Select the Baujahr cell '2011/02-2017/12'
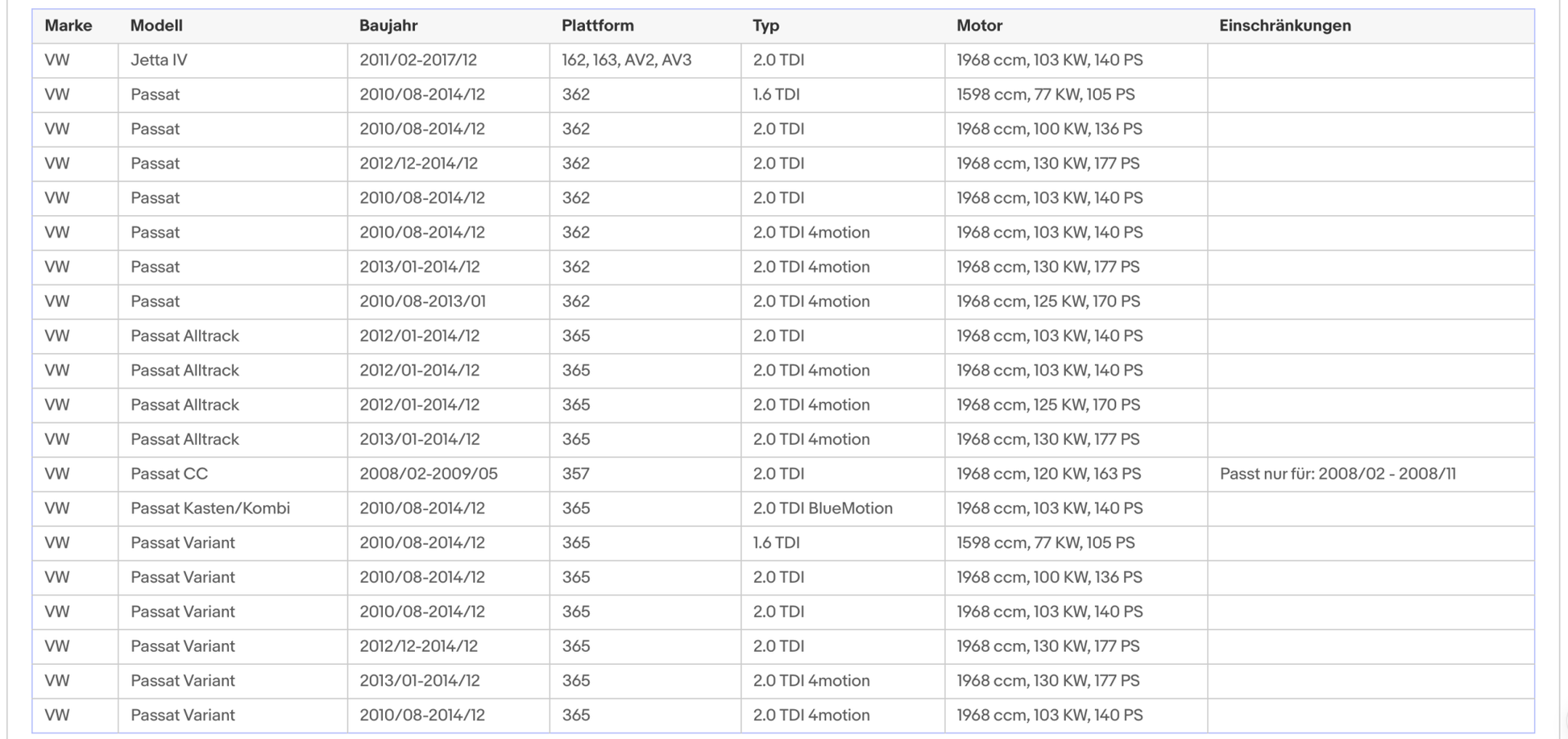 tap(449, 60)
